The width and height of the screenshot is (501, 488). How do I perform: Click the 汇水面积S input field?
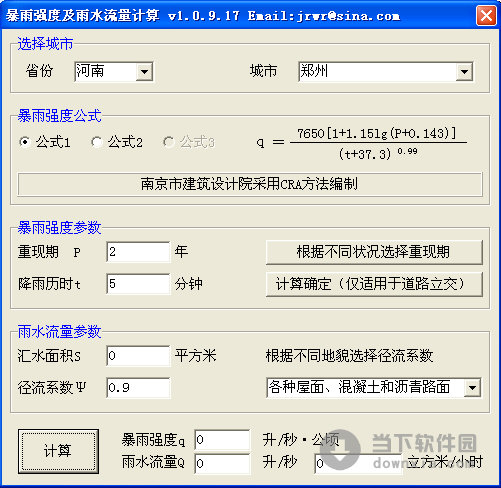point(138,356)
